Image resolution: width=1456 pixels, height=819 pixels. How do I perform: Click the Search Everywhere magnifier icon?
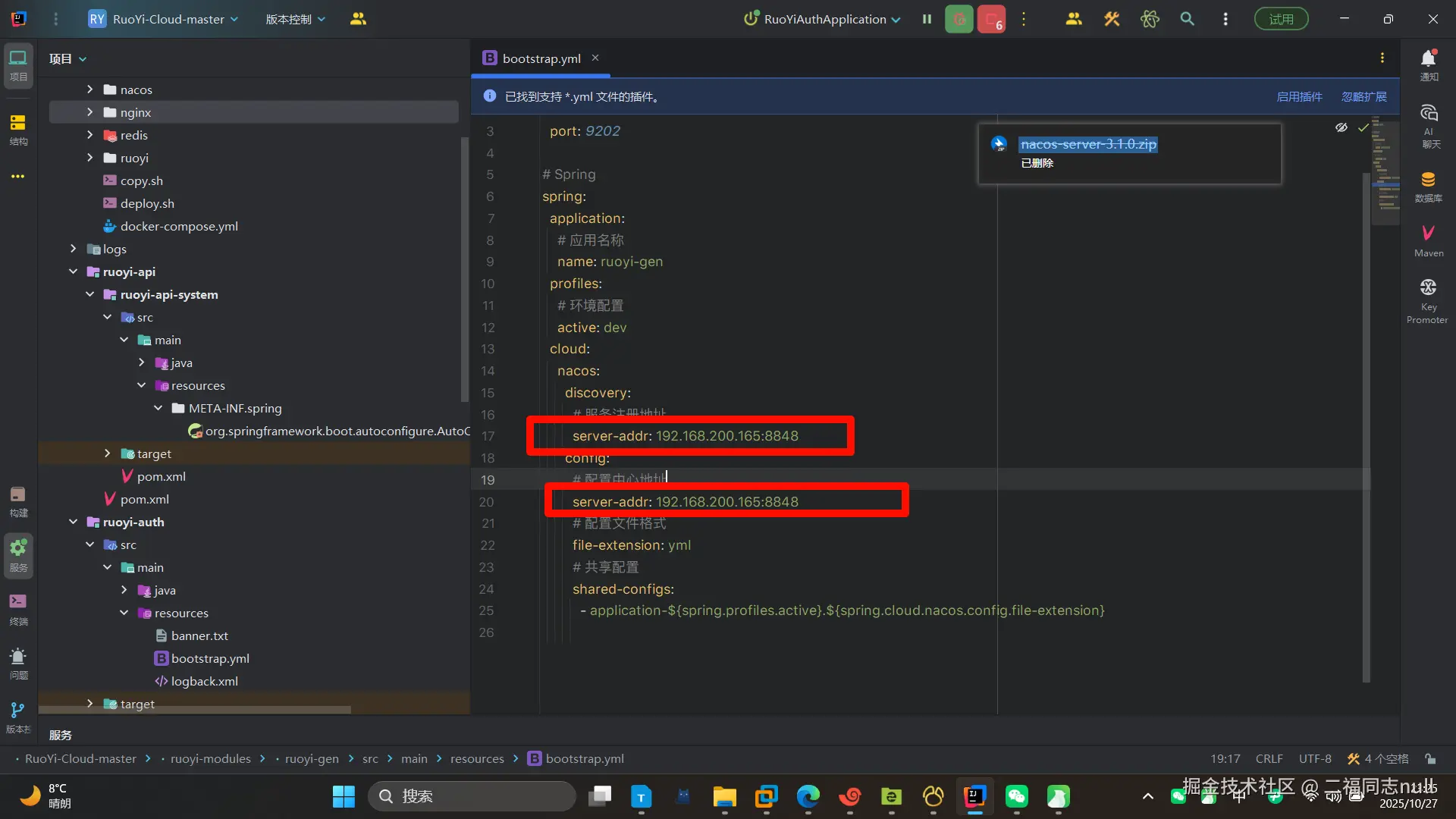[x=1188, y=19]
